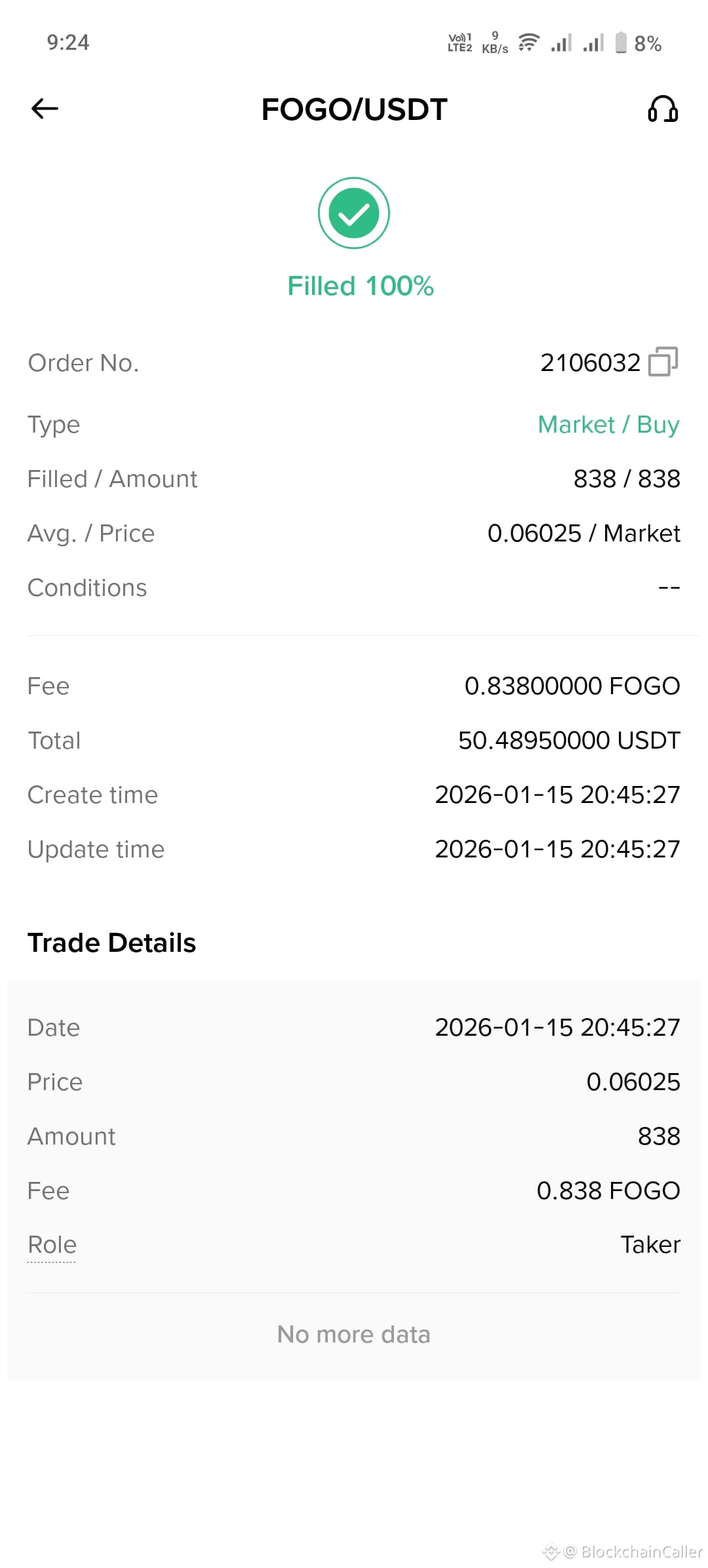Tap the Market / Buy type value
Viewport: 708px width, 1568px height.
coord(608,425)
